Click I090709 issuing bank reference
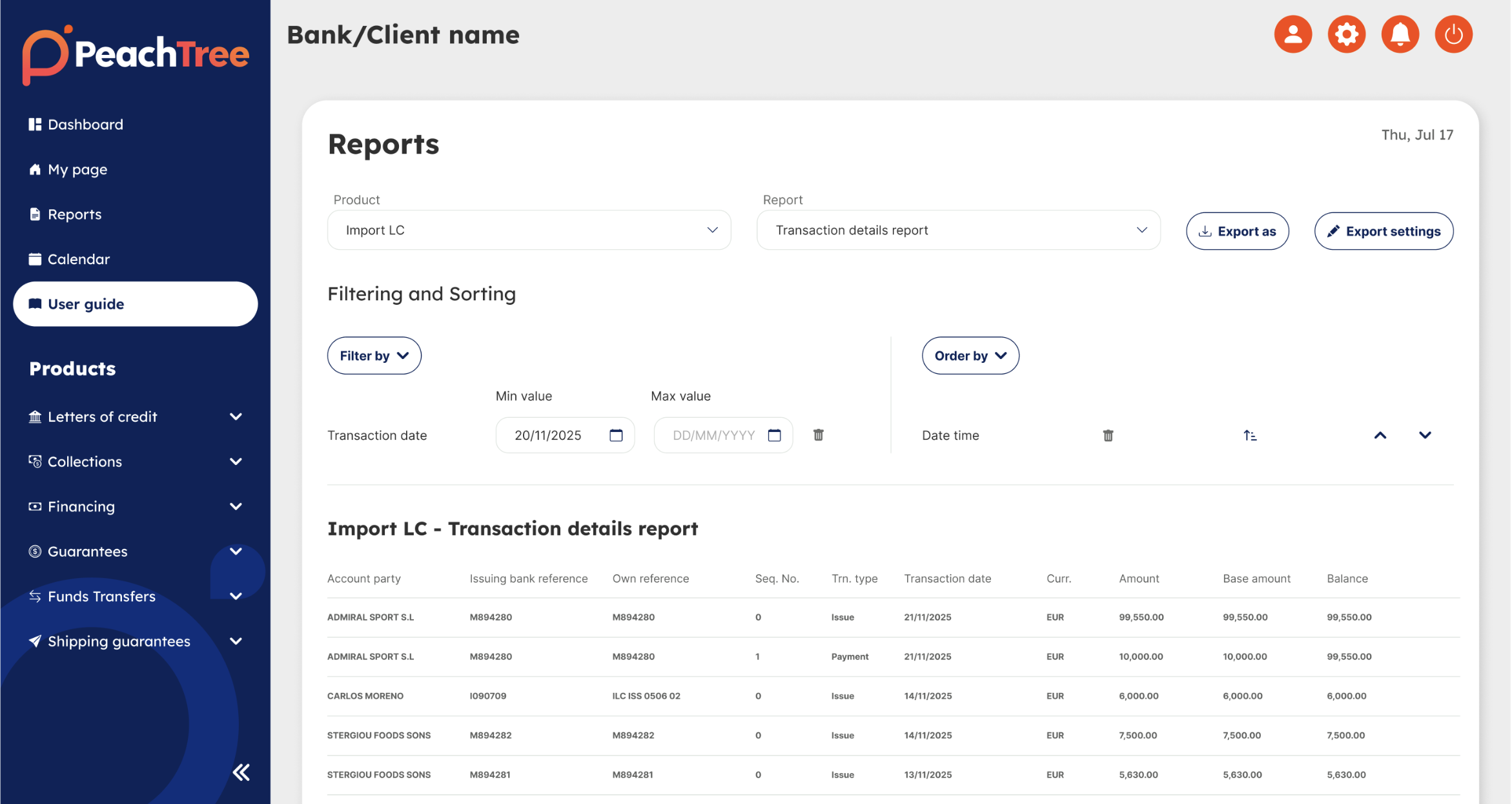Screen dimensions: 1512x804 pos(488,696)
